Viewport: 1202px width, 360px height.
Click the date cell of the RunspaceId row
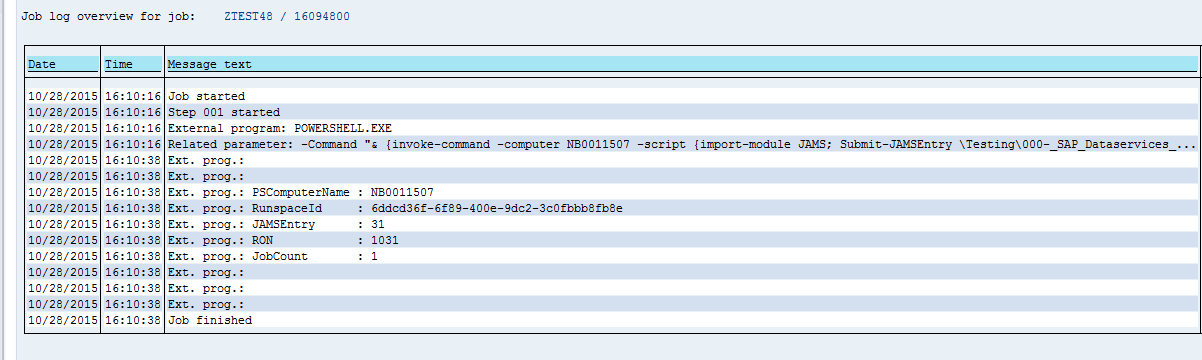[x=62, y=208]
